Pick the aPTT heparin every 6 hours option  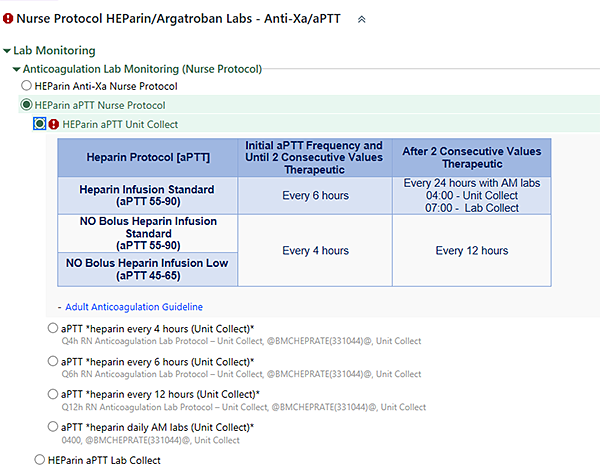pyautogui.click(x=53, y=361)
